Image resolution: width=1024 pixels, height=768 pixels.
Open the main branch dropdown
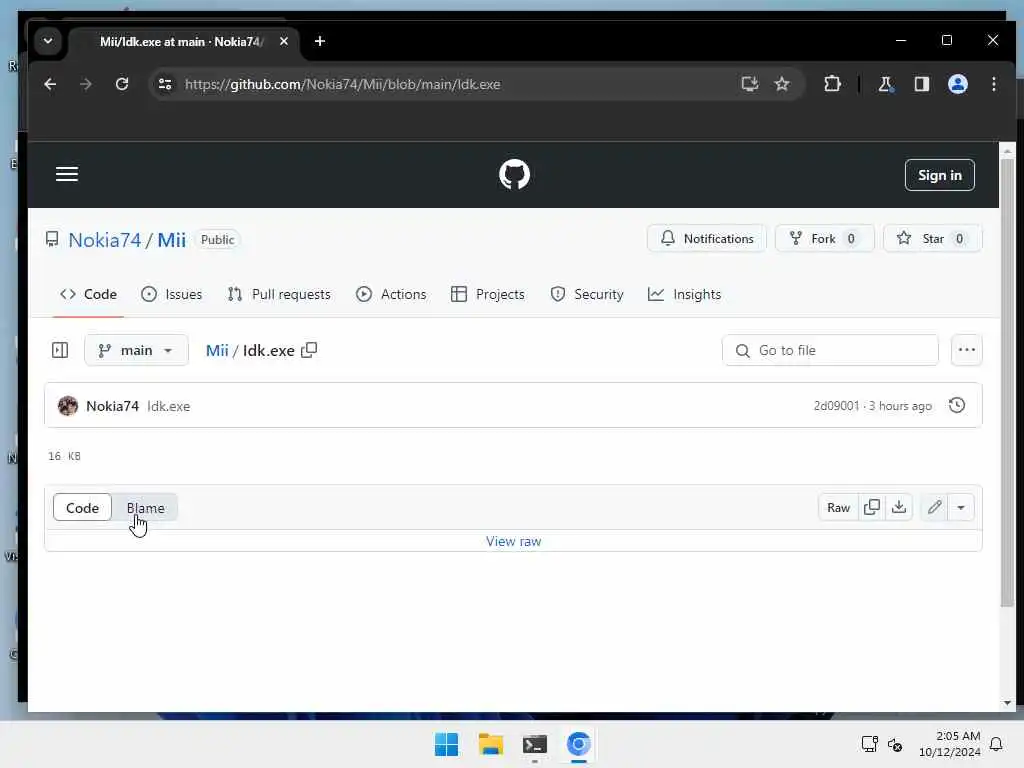click(x=136, y=351)
